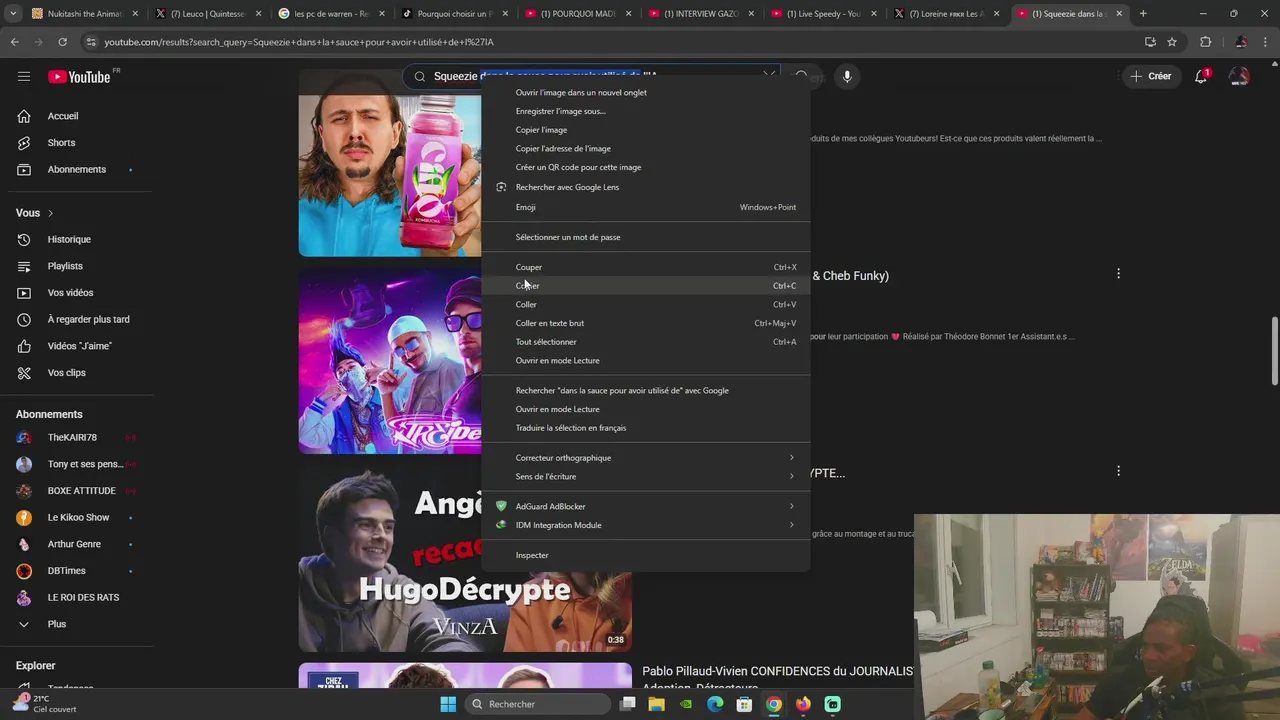The image size is (1280, 720).
Task: Open the account avatar menu
Action: [1239, 76]
